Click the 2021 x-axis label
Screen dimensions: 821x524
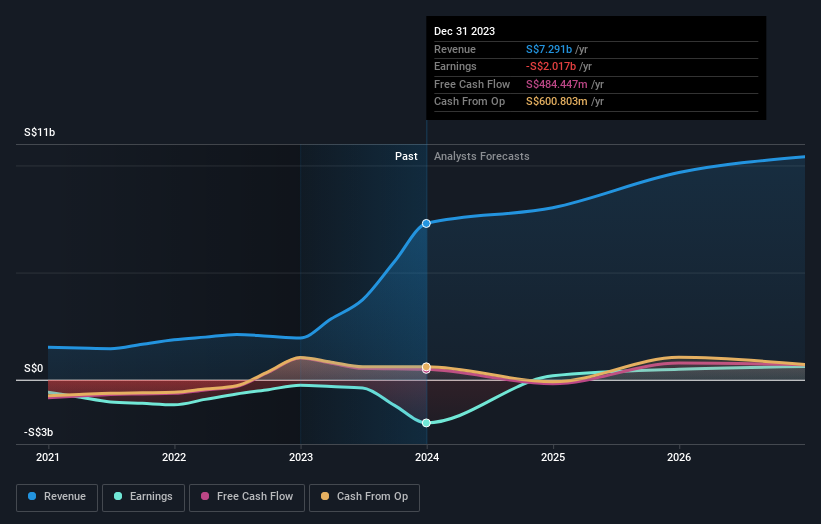pos(48,457)
